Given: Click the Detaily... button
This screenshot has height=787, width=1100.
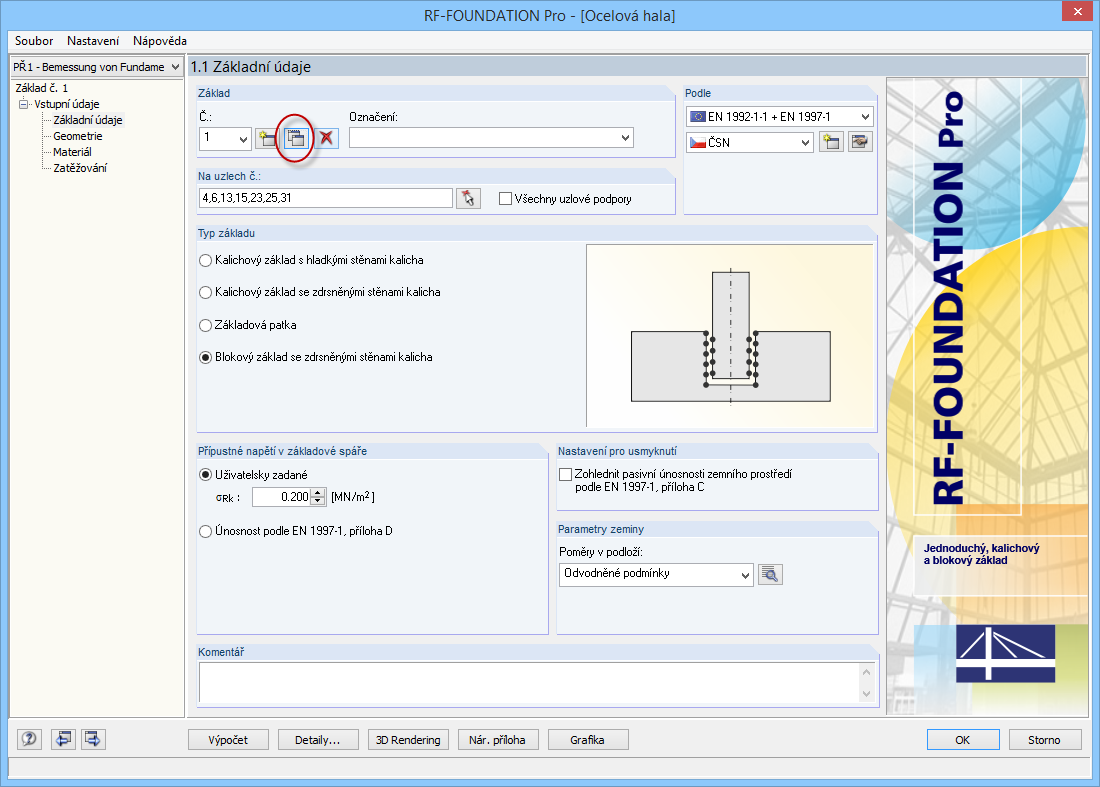Looking at the screenshot, I should pos(318,740).
